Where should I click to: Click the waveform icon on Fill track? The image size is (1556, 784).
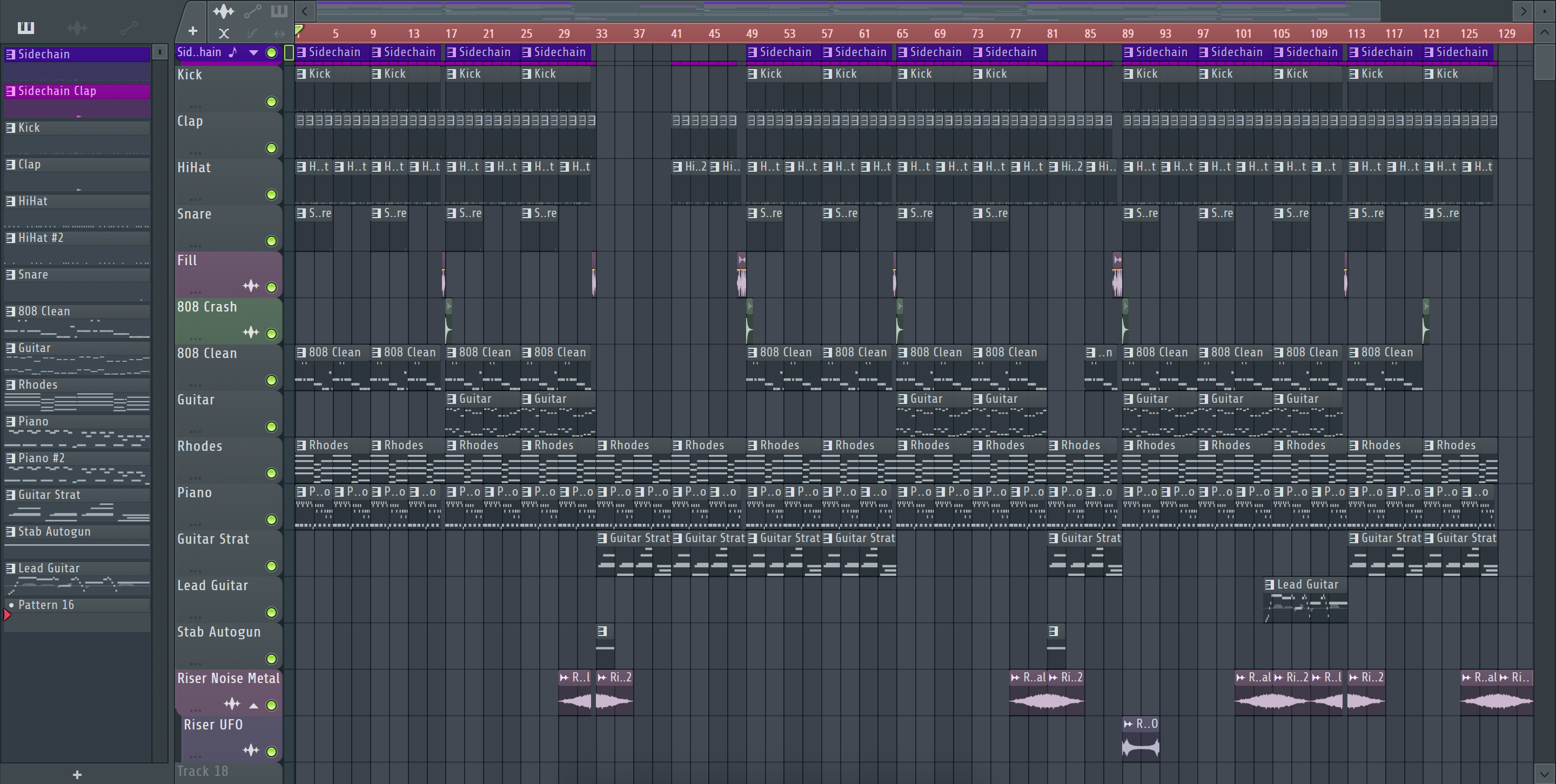[x=251, y=286]
